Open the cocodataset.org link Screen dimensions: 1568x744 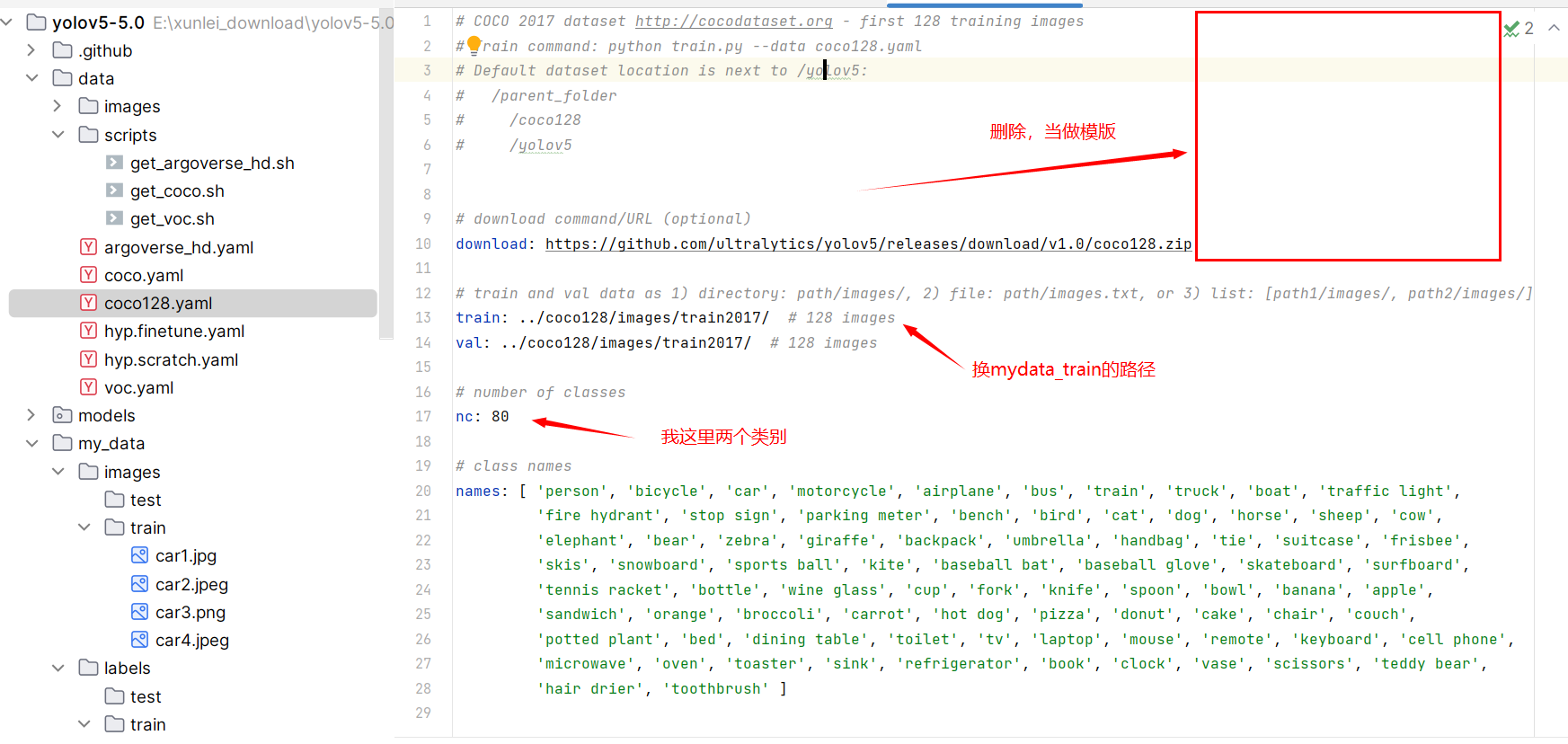[734, 21]
